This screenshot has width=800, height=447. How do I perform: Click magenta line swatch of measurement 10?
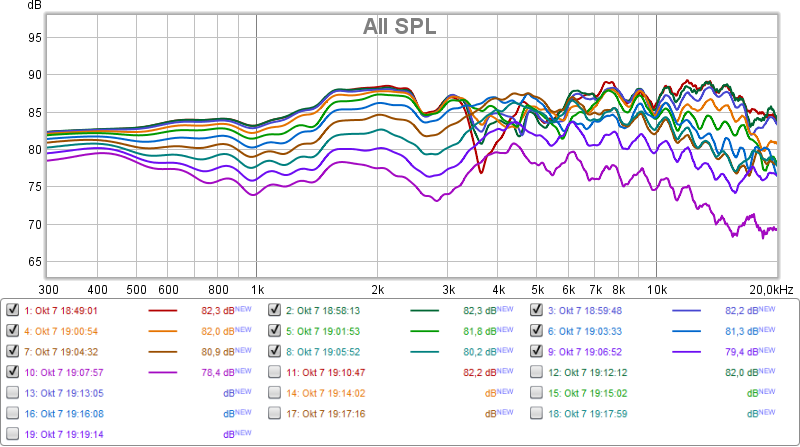[167, 373]
